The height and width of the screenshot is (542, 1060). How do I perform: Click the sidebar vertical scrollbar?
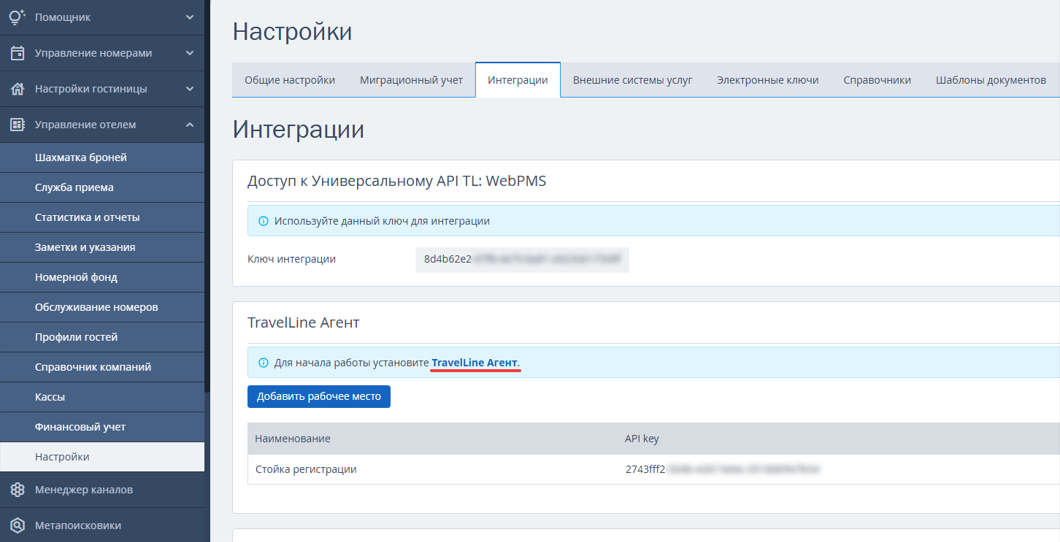click(x=208, y=196)
